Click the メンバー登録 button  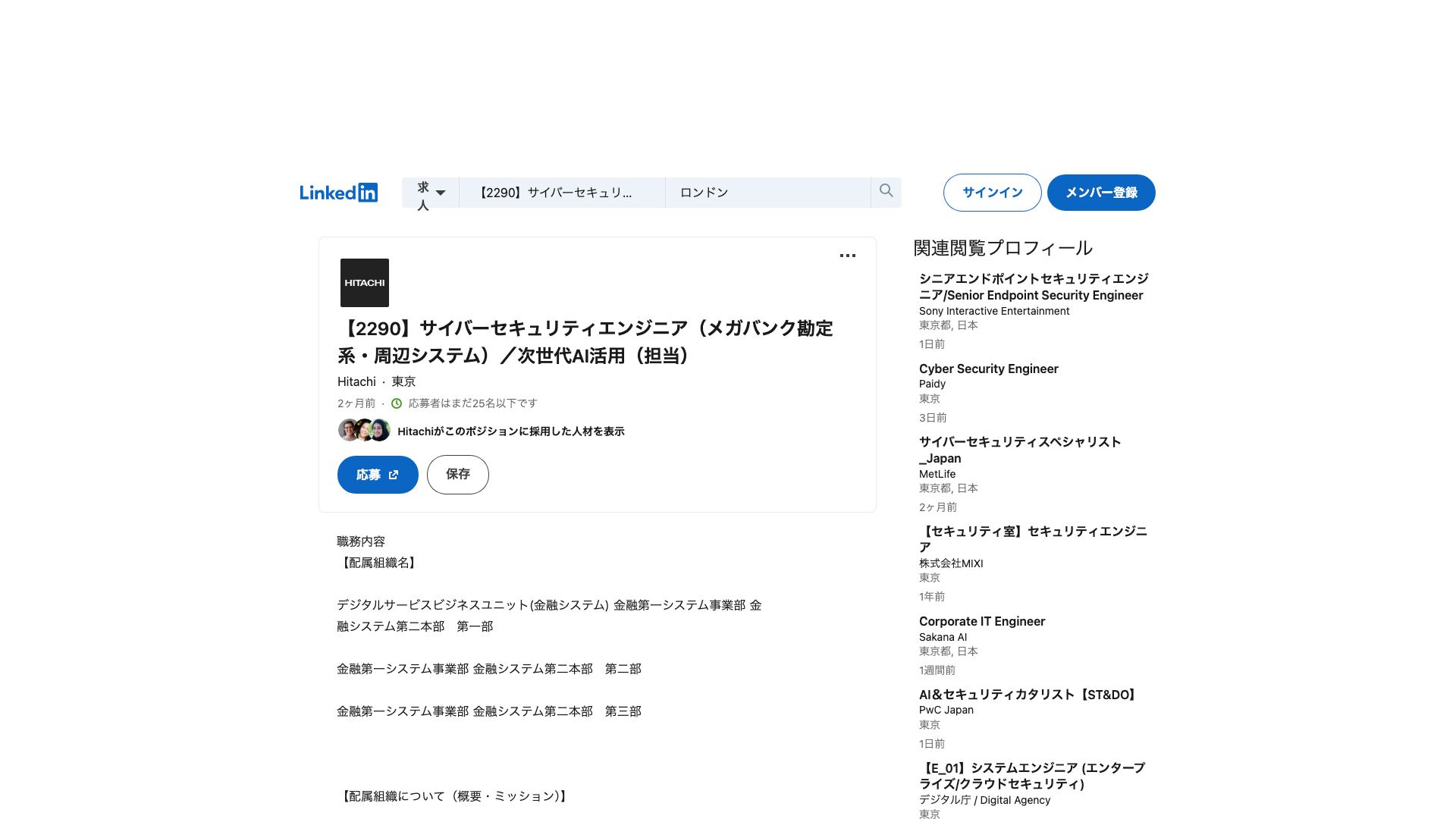pos(1101,193)
